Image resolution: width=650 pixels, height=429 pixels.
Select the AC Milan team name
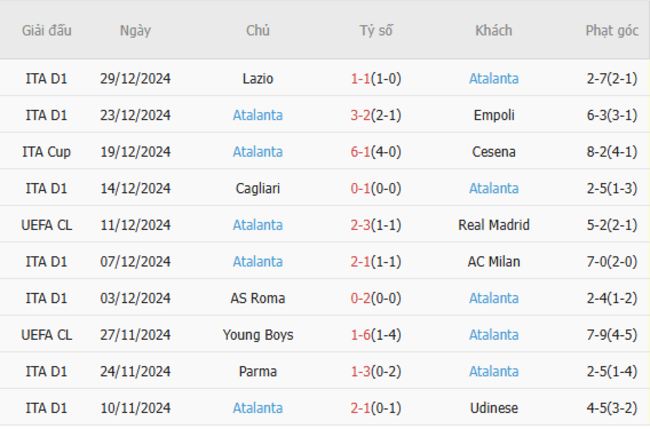coord(493,262)
